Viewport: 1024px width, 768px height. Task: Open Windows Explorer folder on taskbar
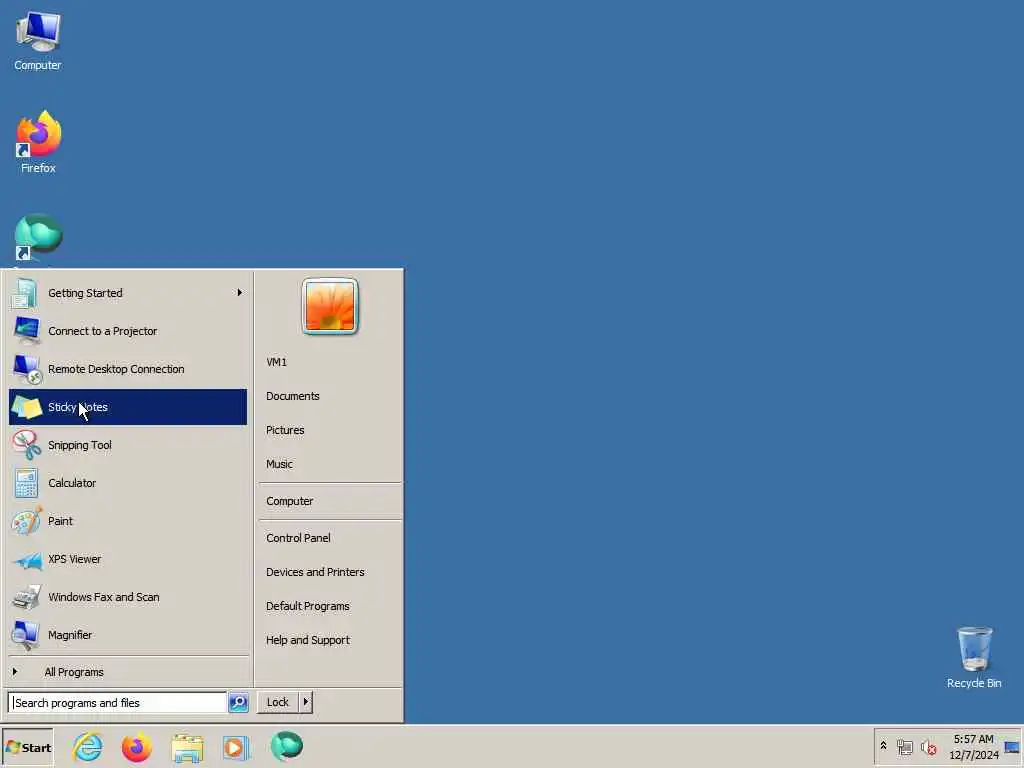[x=187, y=748]
